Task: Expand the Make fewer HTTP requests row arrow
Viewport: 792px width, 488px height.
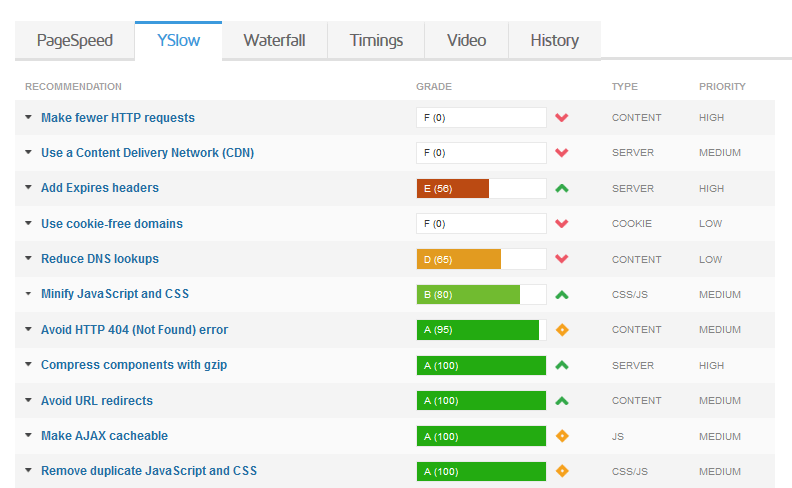Action: [28, 117]
